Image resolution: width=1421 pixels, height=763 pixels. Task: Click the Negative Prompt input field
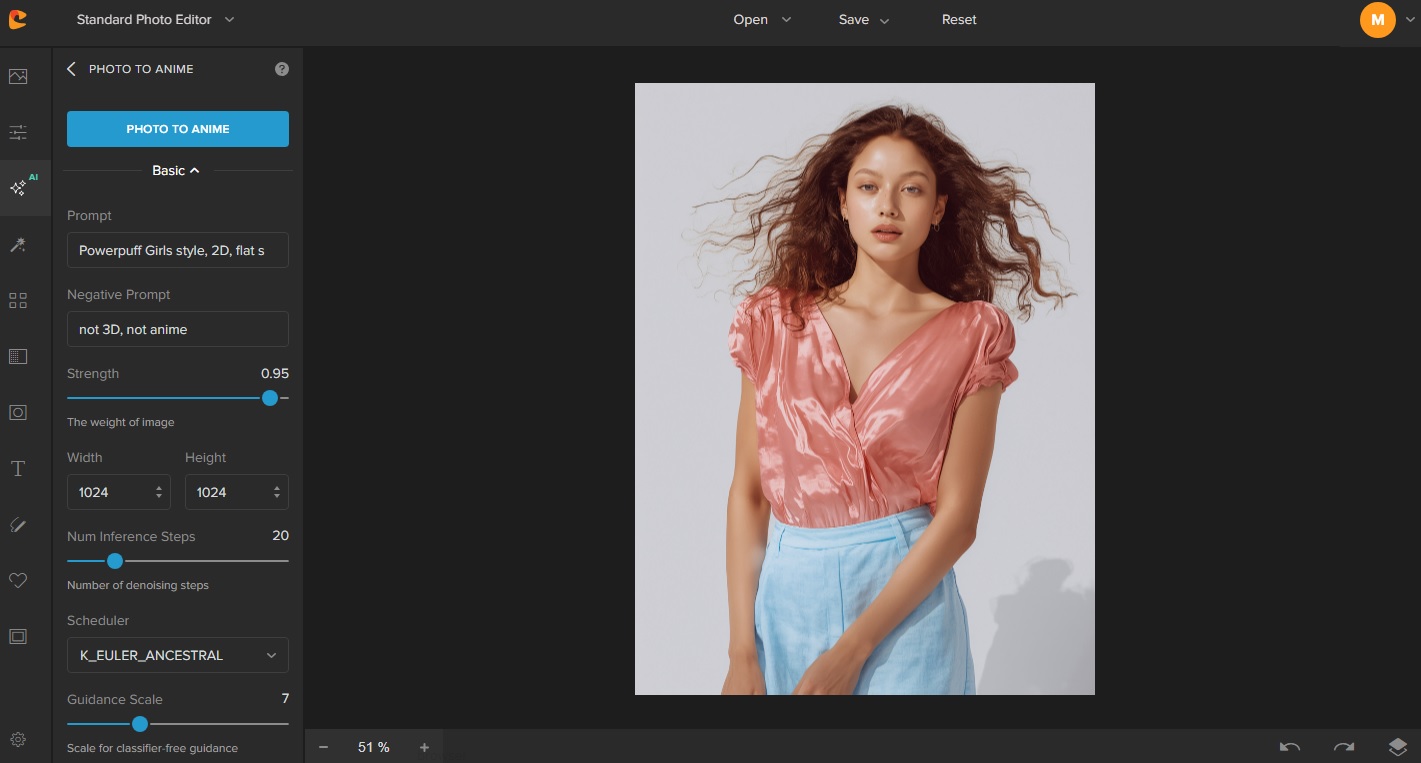(178, 329)
